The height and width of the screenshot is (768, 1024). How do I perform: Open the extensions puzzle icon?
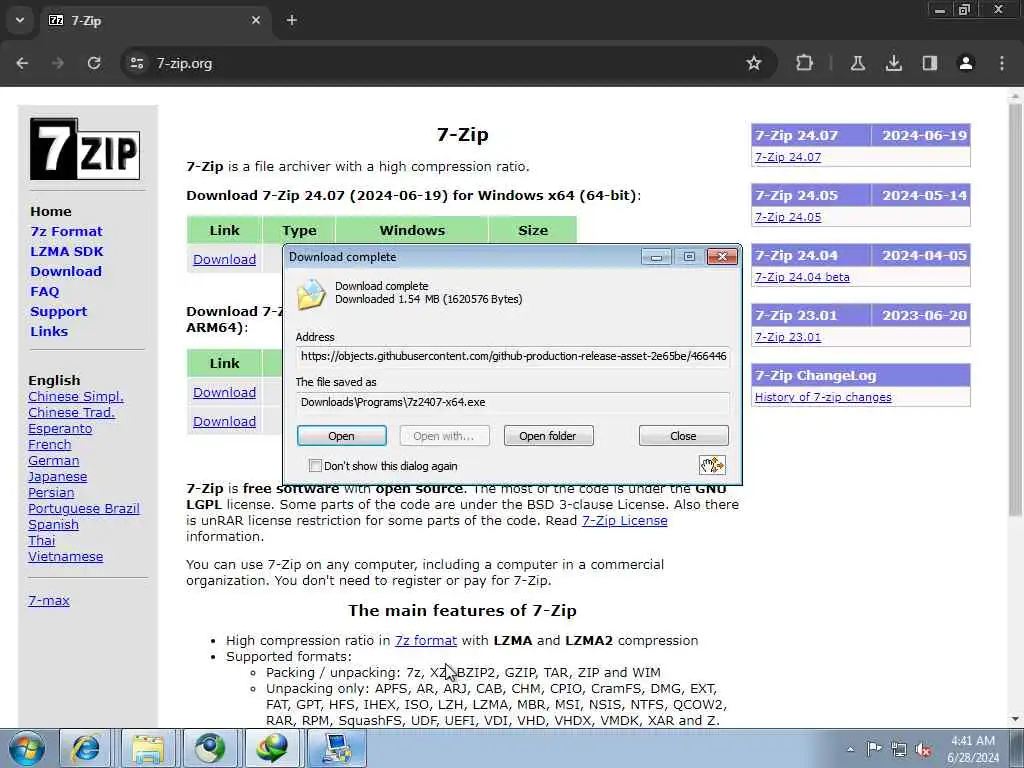(x=805, y=63)
